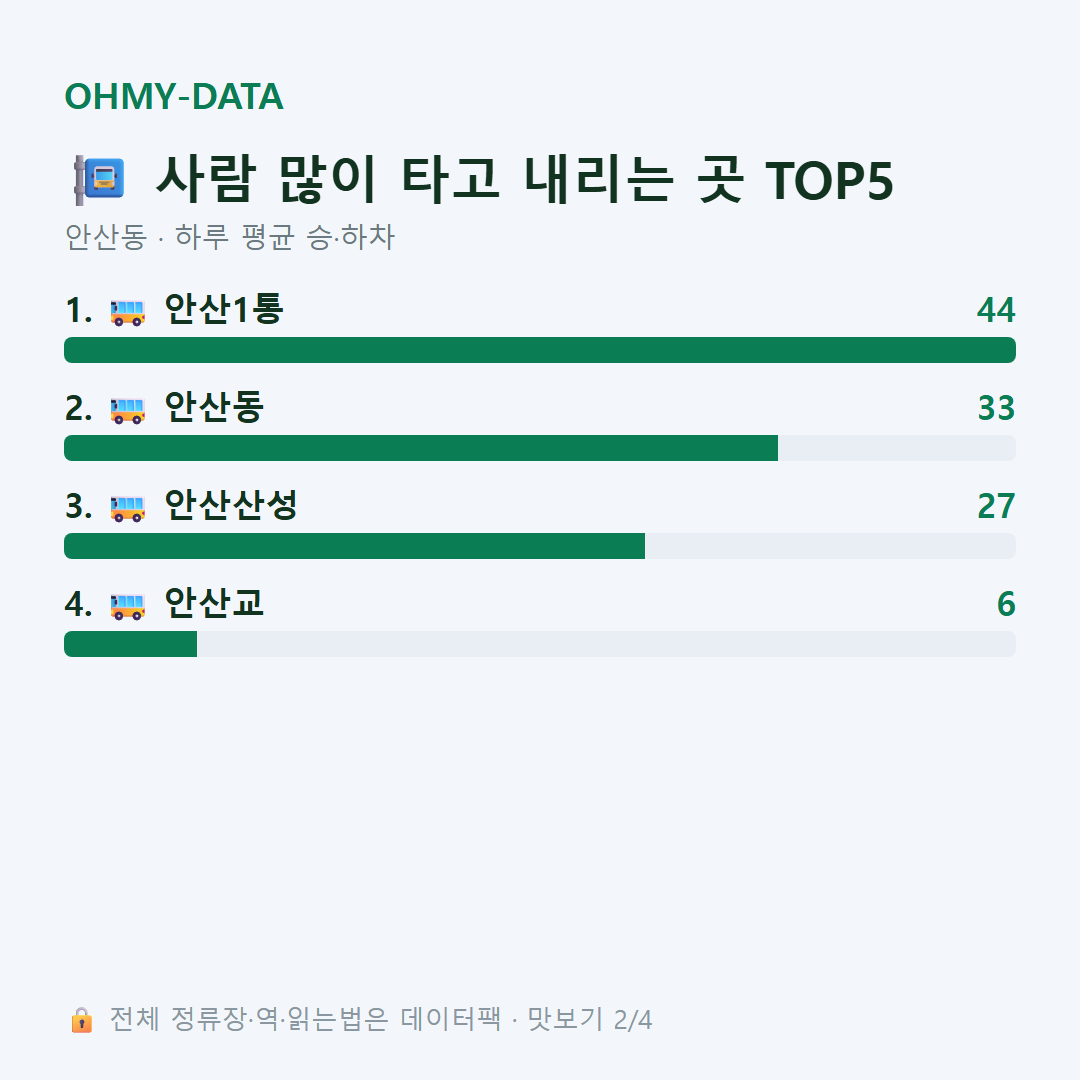The height and width of the screenshot is (1080, 1080).
Task: Select the 안산동 stop name in ranking
Action: pos(214,407)
